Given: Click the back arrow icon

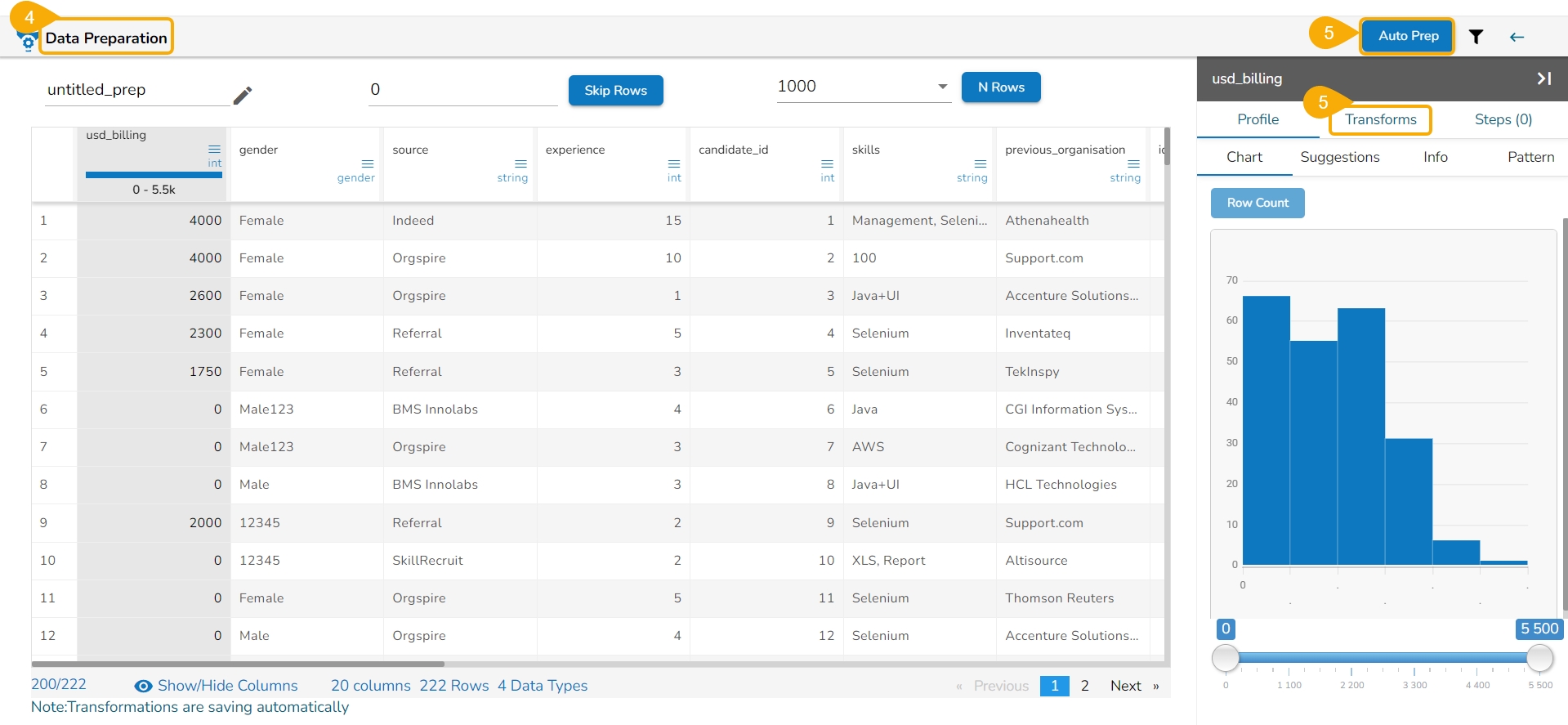Looking at the screenshot, I should tap(1517, 37).
